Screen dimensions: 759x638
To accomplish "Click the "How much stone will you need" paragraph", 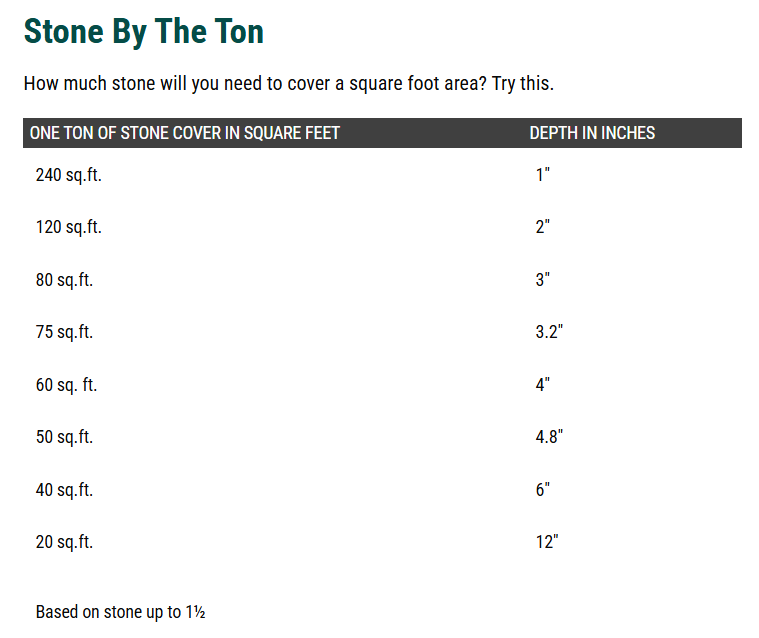I will [288, 83].
